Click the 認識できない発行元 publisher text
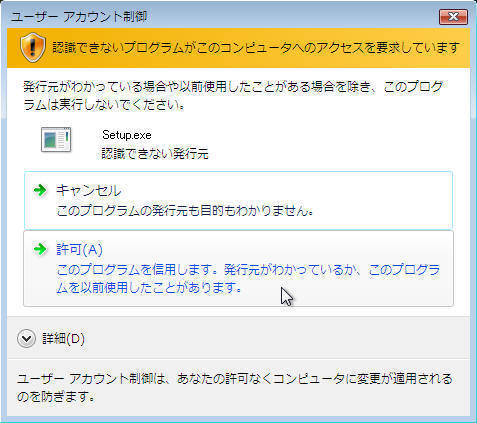This screenshot has width=477, height=423. tap(155, 154)
